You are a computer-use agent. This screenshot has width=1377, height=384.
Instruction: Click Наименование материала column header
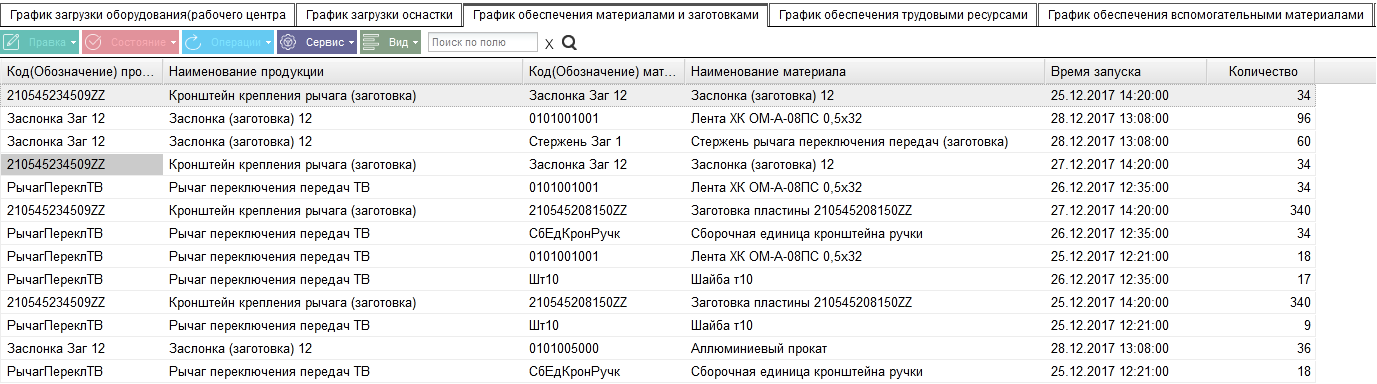(864, 71)
